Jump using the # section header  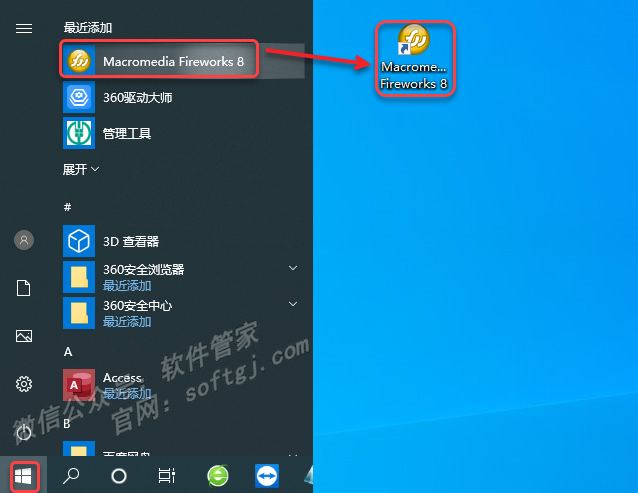click(x=68, y=207)
